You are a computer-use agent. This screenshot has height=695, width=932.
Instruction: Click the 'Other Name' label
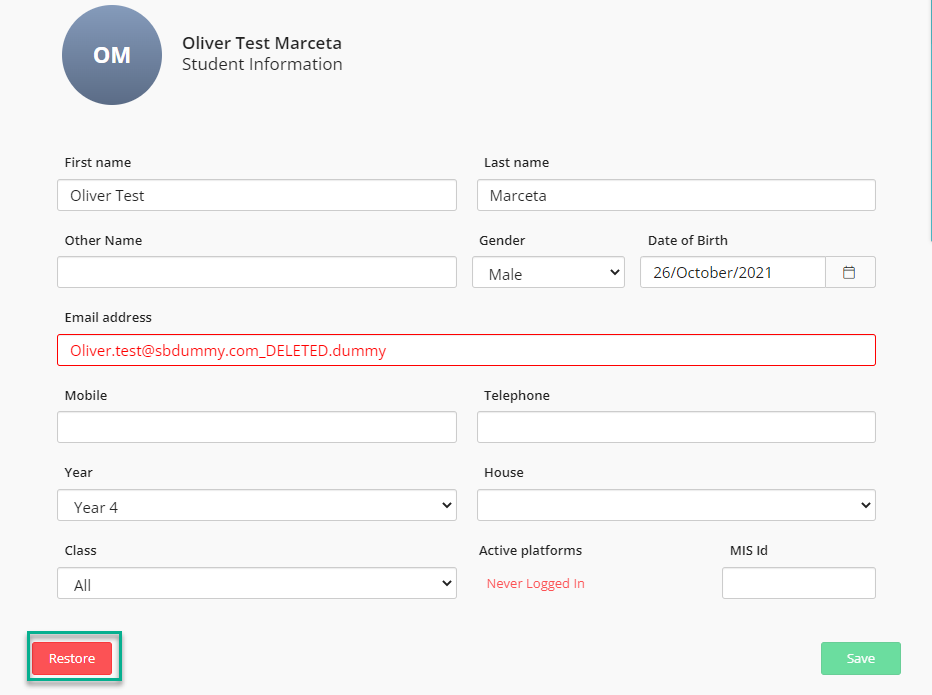(x=103, y=240)
